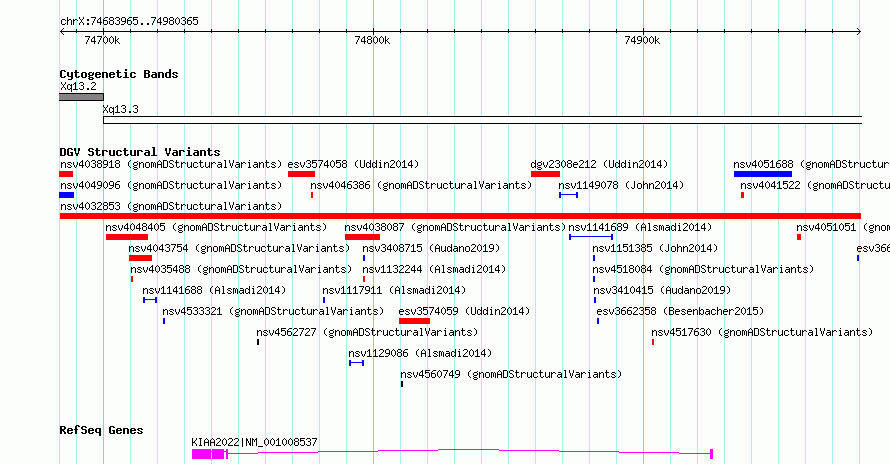Click the red nsv4048405 variant bar

(x=127, y=237)
